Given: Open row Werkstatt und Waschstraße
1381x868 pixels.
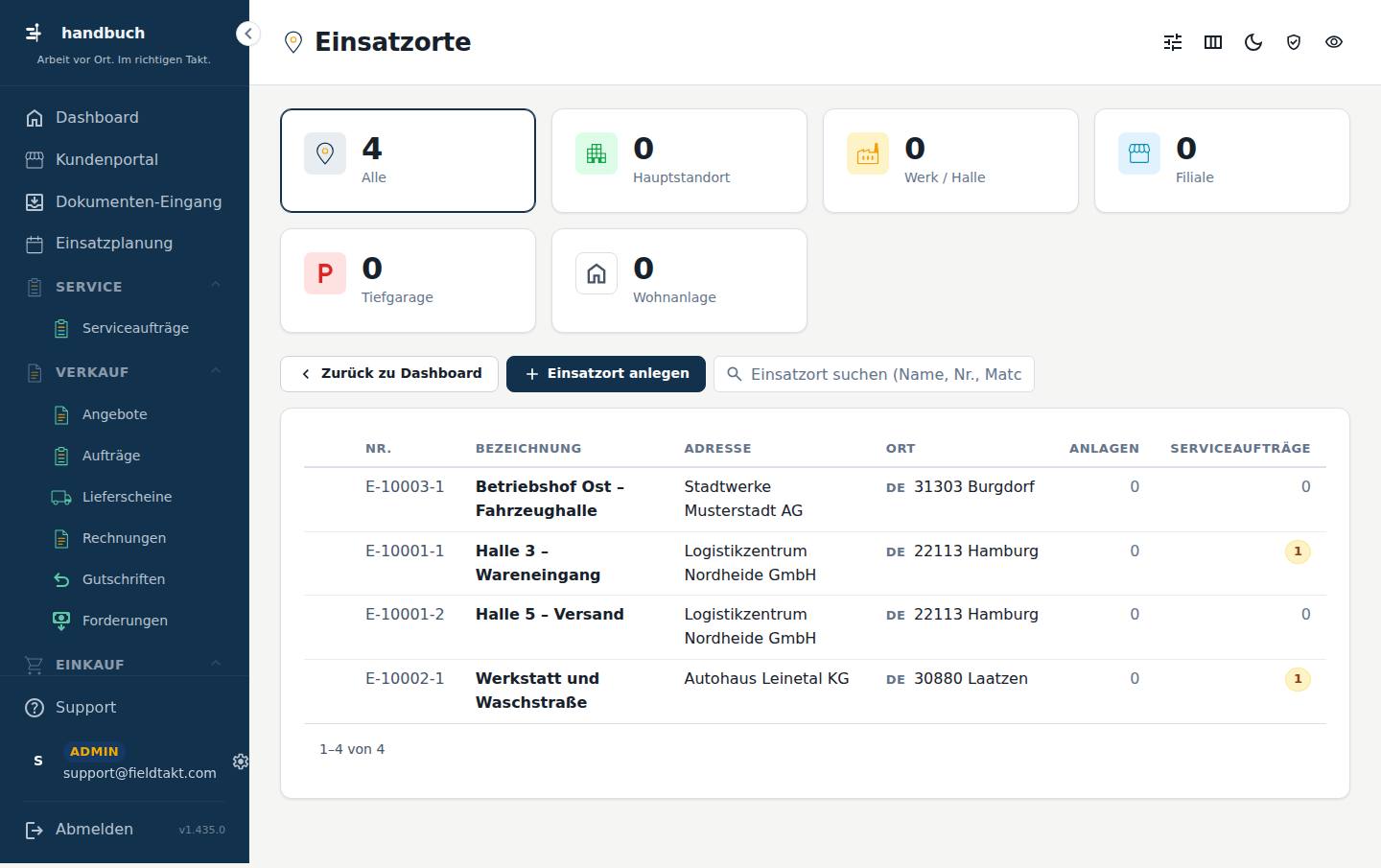Looking at the screenshot, I should (x=815, y=692).
